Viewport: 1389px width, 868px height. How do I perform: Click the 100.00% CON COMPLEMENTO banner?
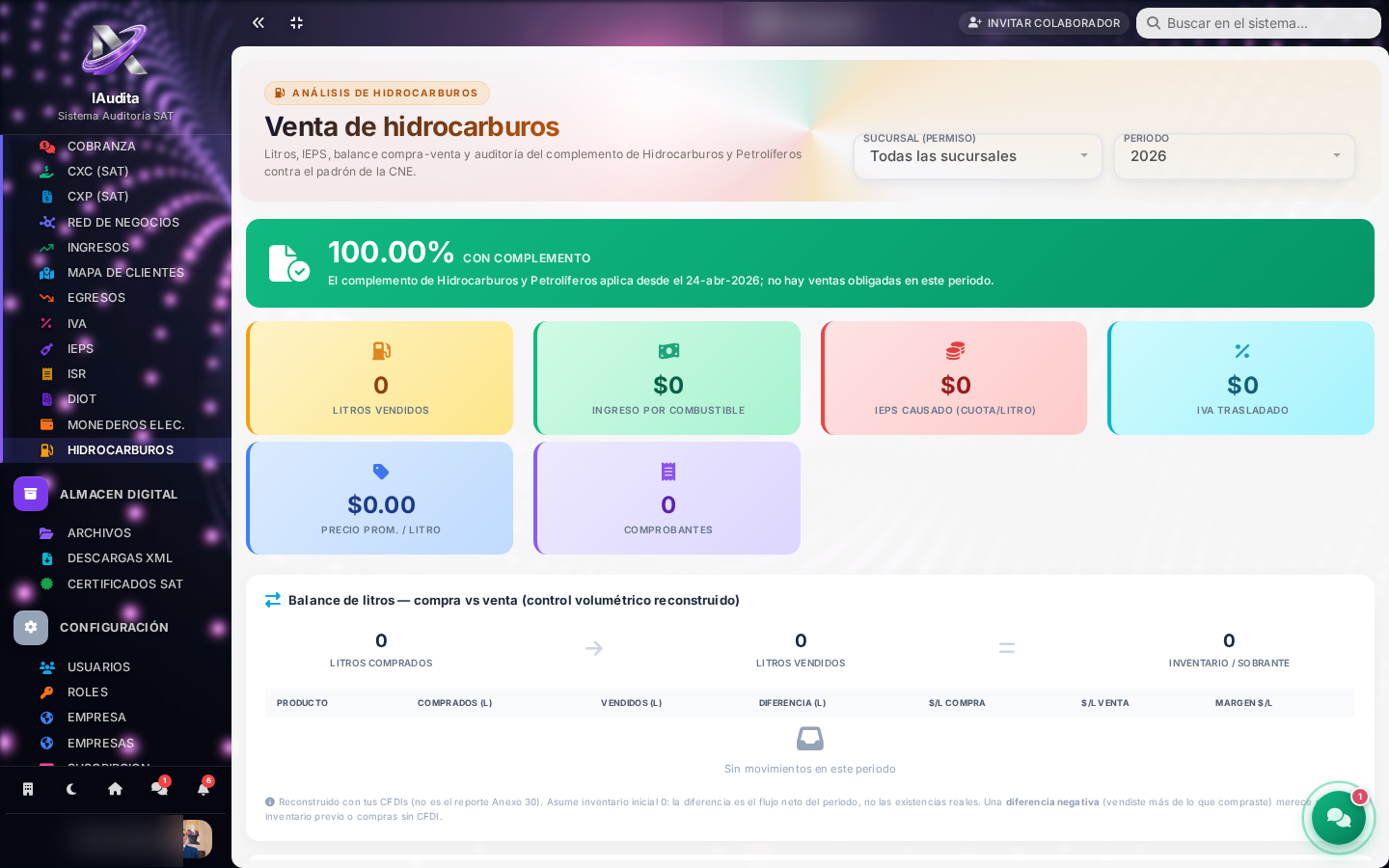click(810, 263)
